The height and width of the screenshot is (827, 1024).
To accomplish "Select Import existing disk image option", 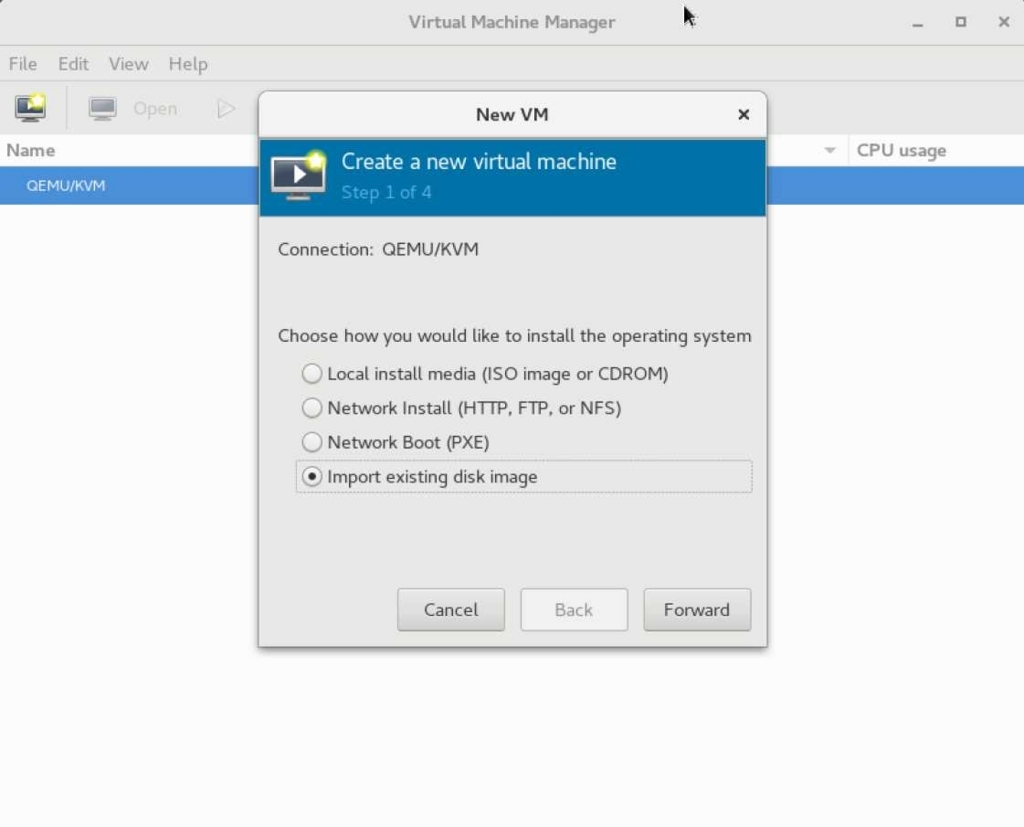I will [524, 477].
